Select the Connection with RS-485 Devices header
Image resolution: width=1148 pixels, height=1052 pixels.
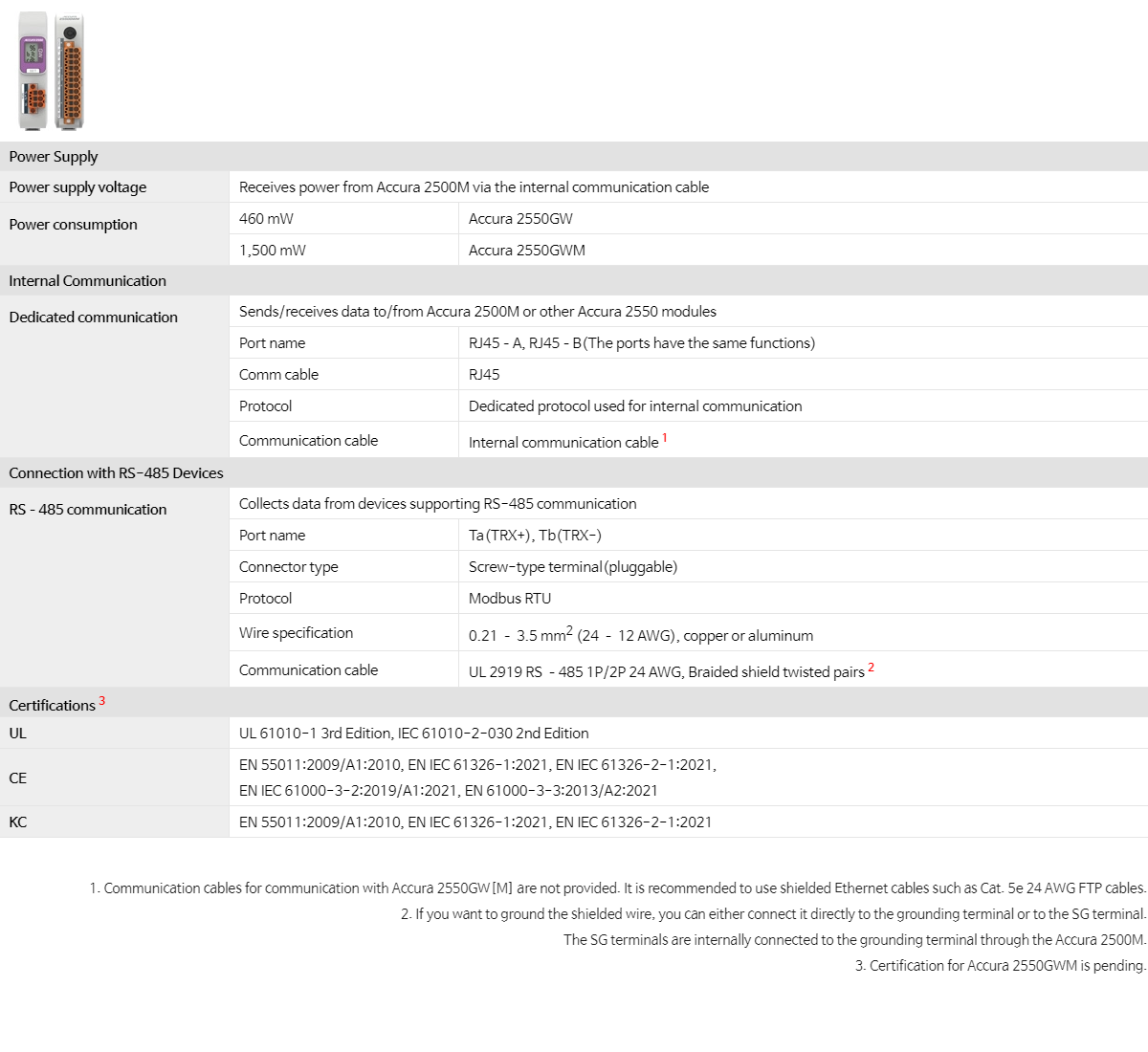coord(116,473)
